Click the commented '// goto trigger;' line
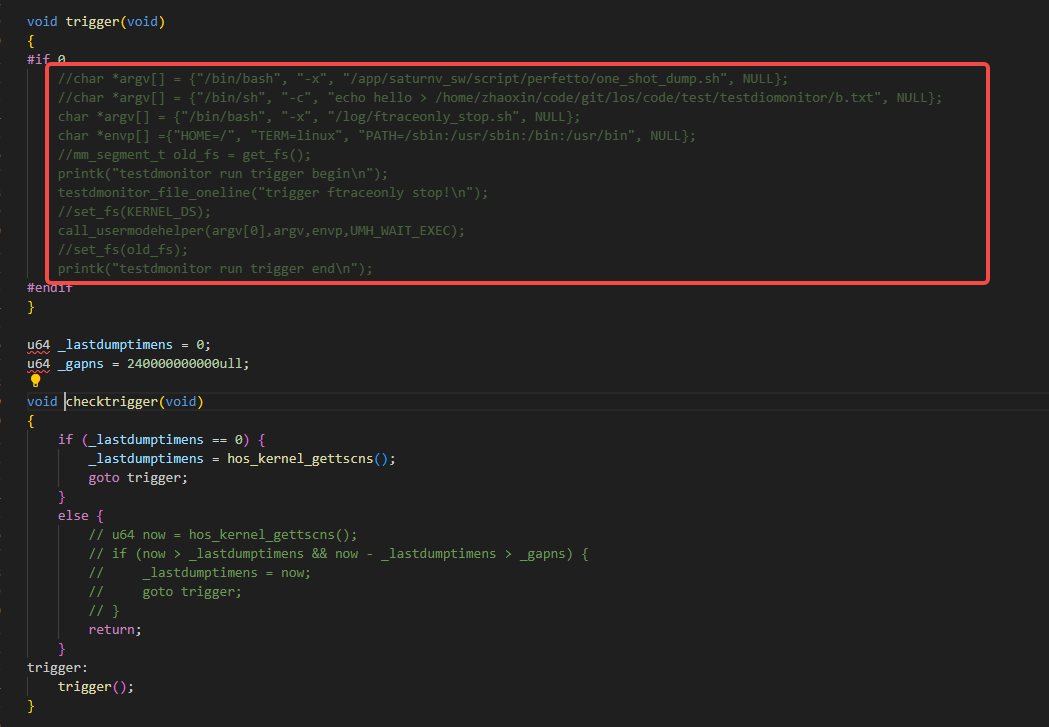The image size is (1049, 727). click(x=165, y=592)
